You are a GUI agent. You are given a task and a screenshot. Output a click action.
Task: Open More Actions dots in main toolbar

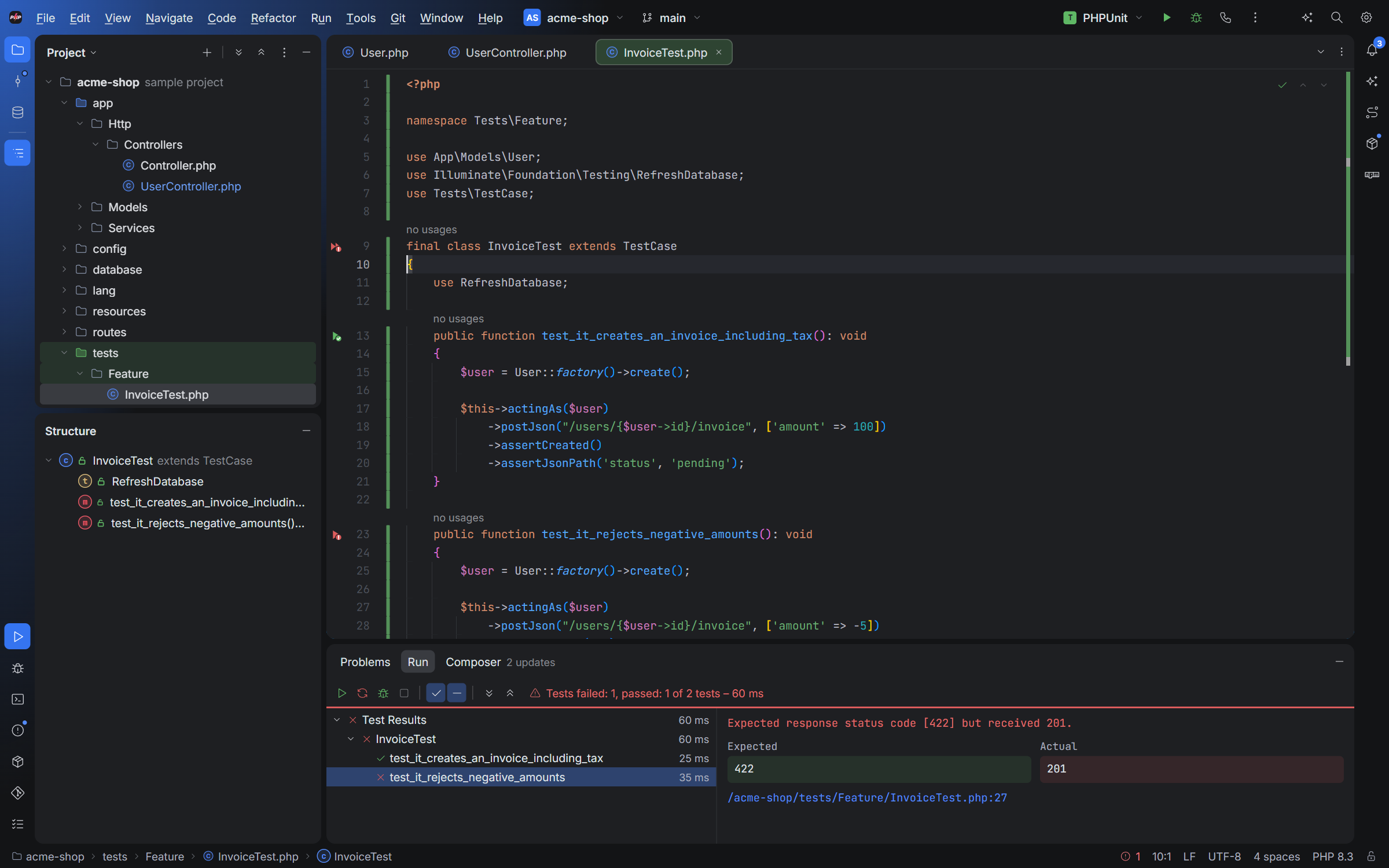tap(1255, 18)
